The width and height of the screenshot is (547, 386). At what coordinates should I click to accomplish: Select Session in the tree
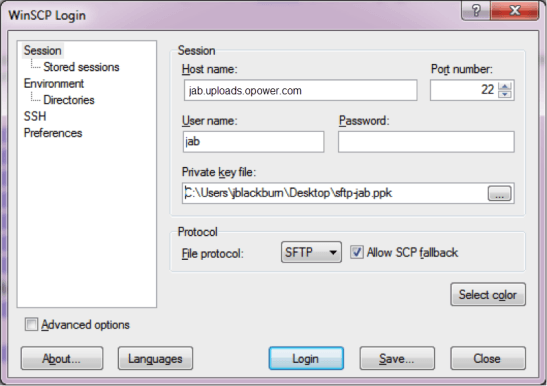click(x=43, y=51)
